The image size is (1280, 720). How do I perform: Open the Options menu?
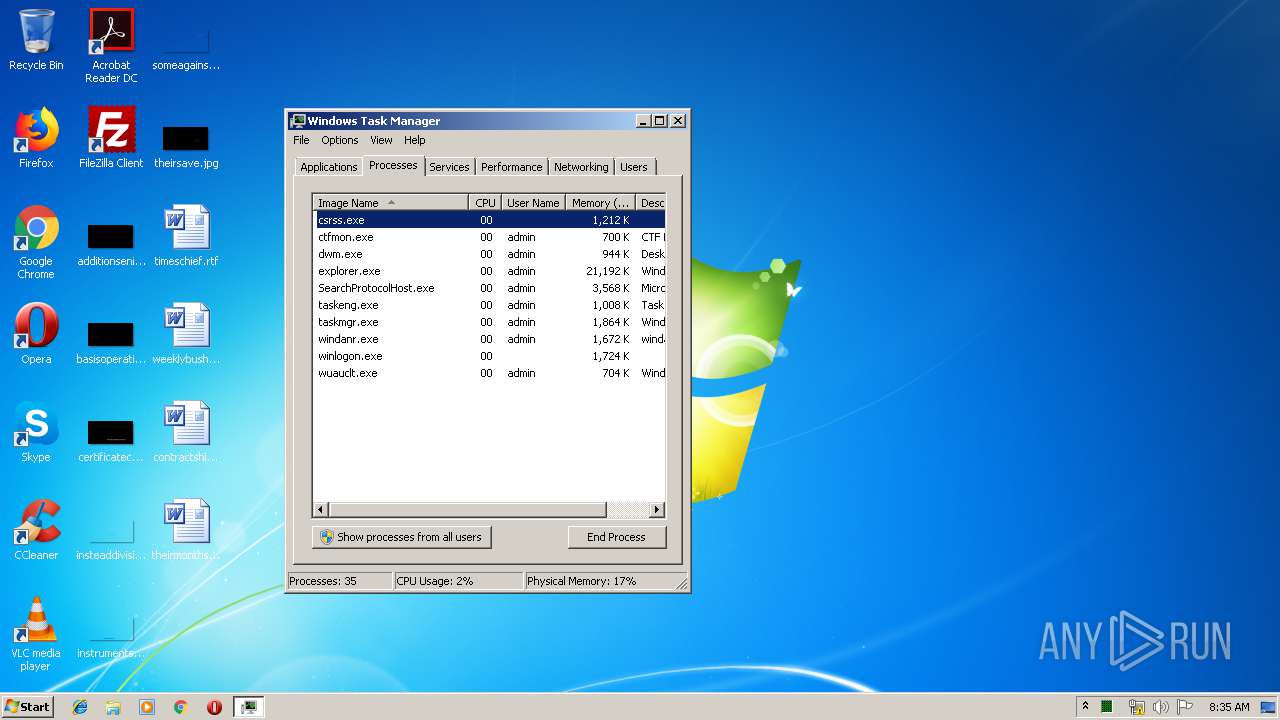(x=340, y=140)
